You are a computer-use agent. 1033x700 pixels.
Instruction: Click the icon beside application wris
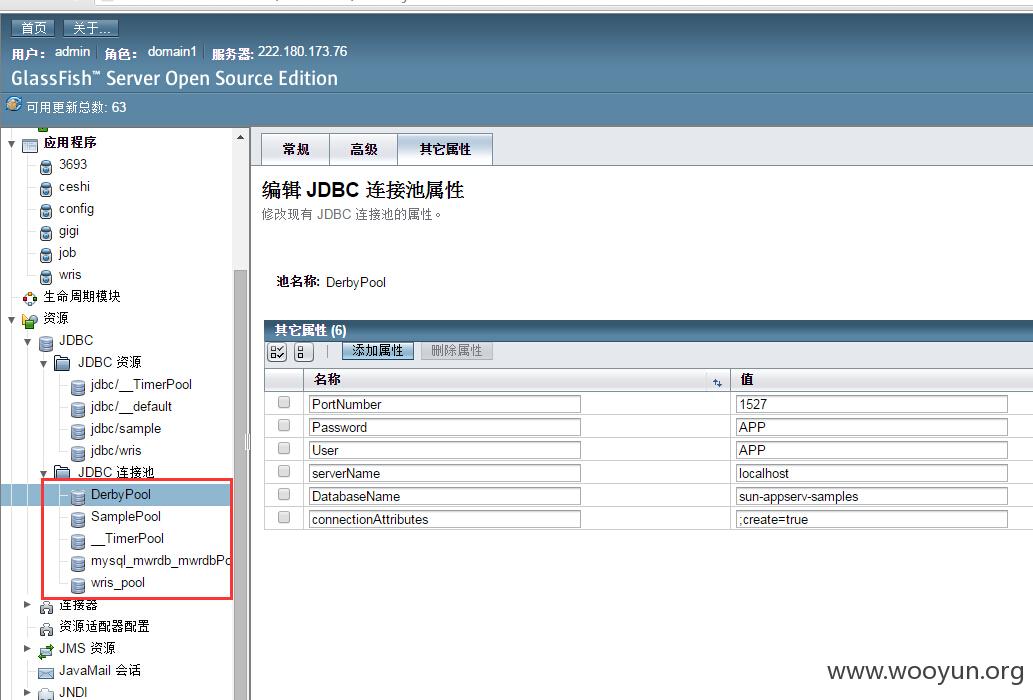[45, 277]
